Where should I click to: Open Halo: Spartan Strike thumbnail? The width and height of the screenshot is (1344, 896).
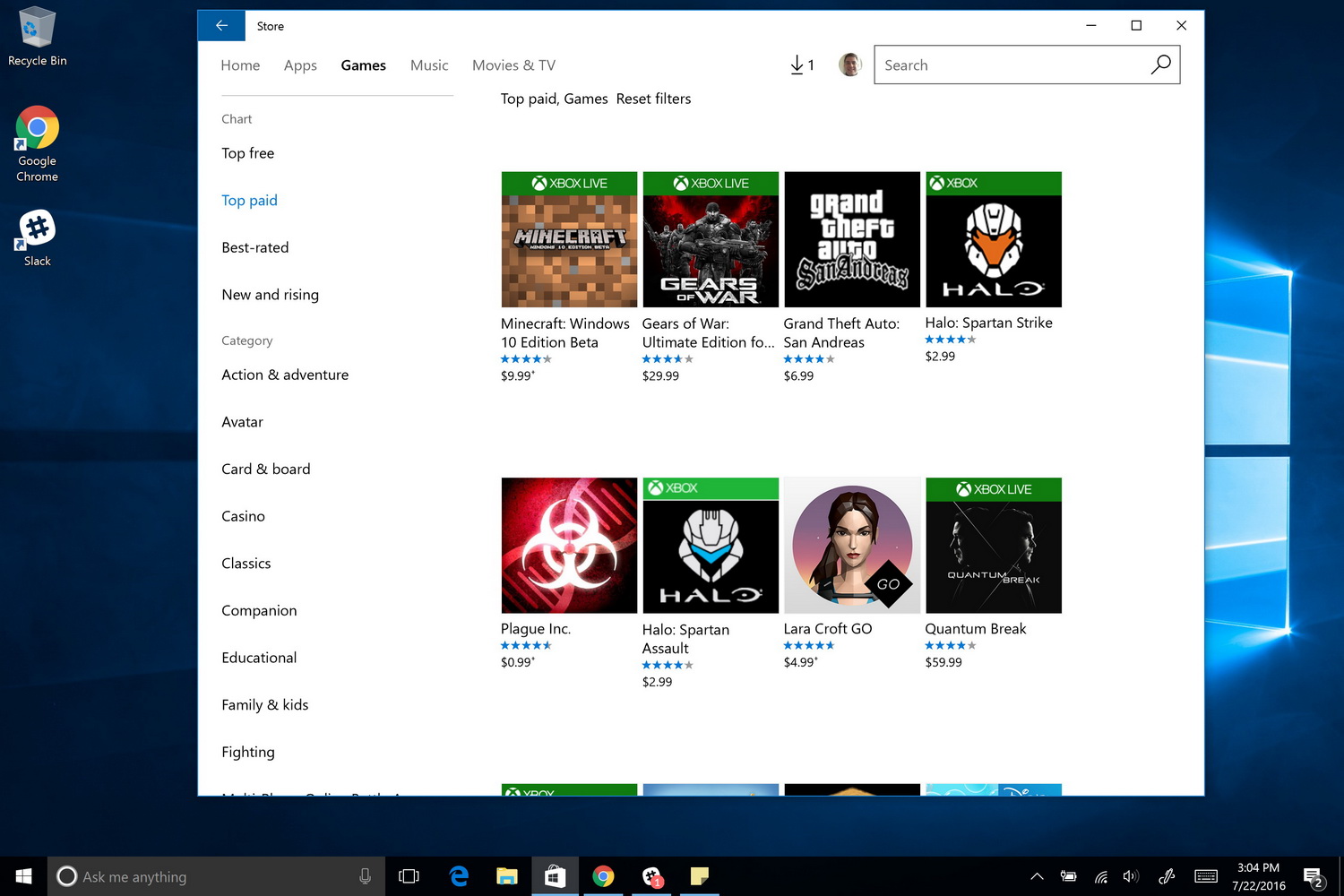pos(994,239)
